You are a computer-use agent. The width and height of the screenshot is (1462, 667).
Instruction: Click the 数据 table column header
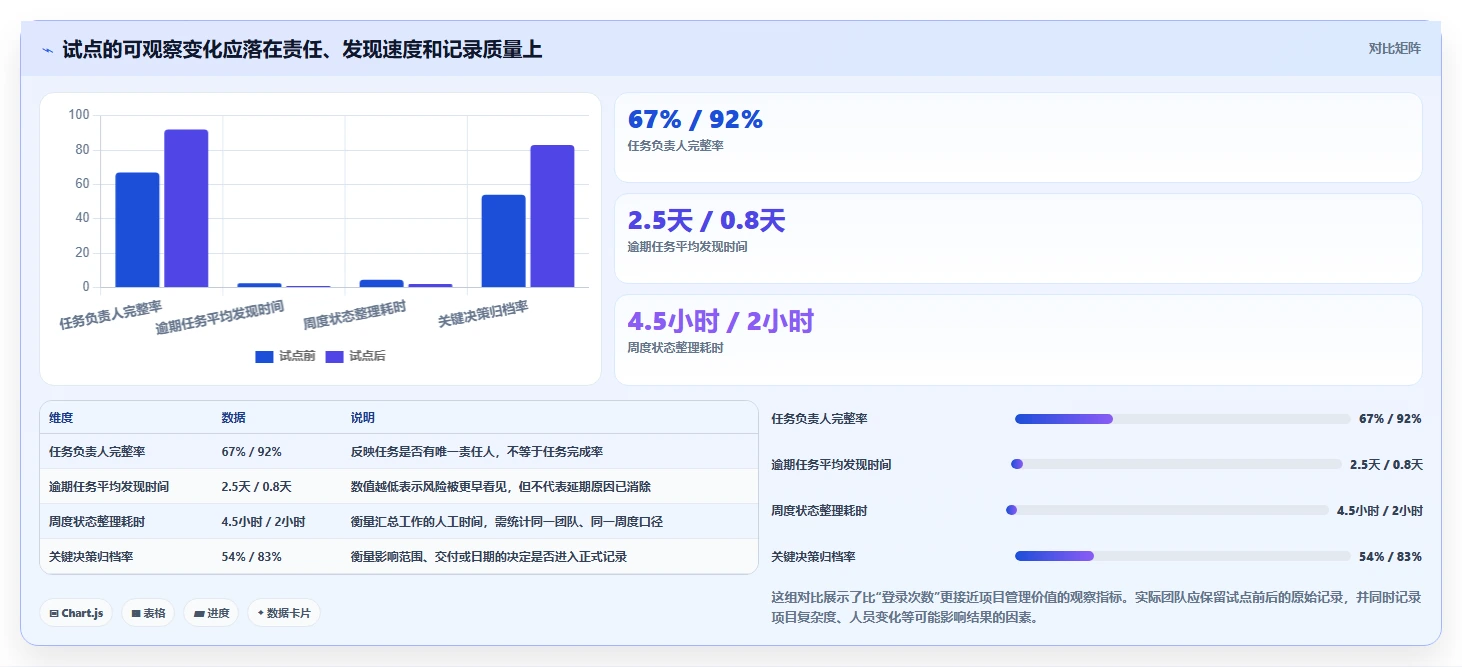tap(233, 418)
